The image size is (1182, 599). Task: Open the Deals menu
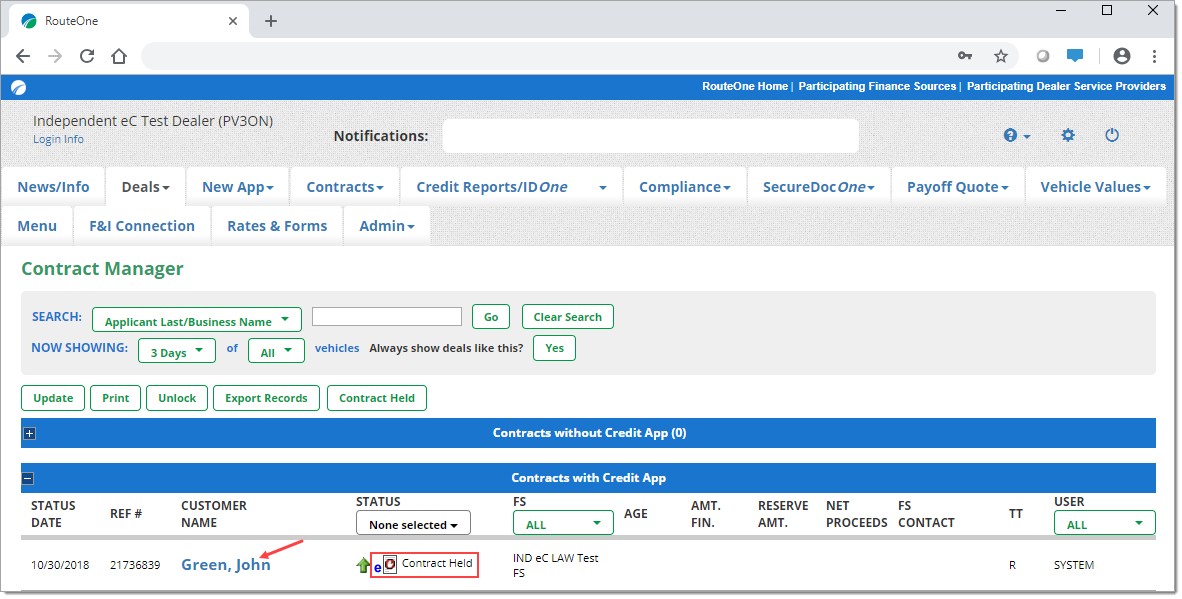pyautogui.click(x=145, y=187)
